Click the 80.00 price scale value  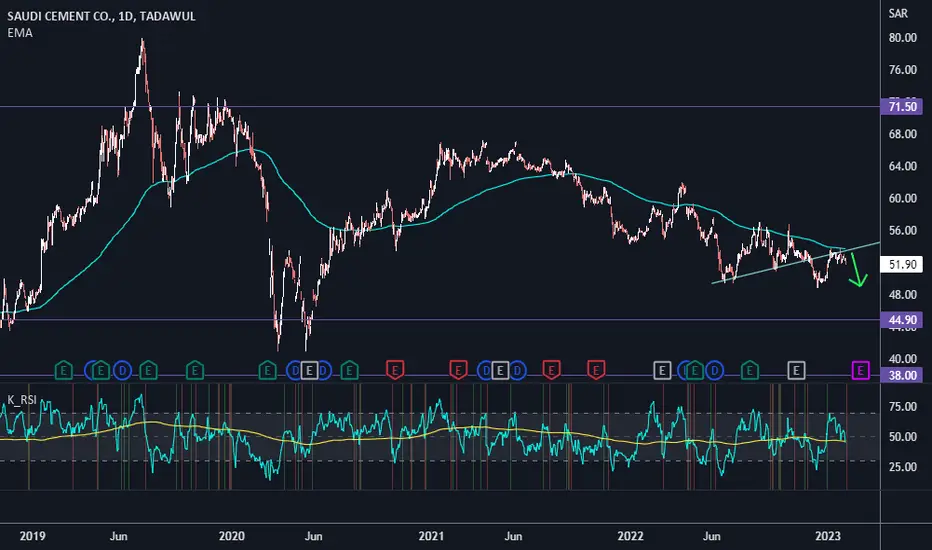point(902,37)
